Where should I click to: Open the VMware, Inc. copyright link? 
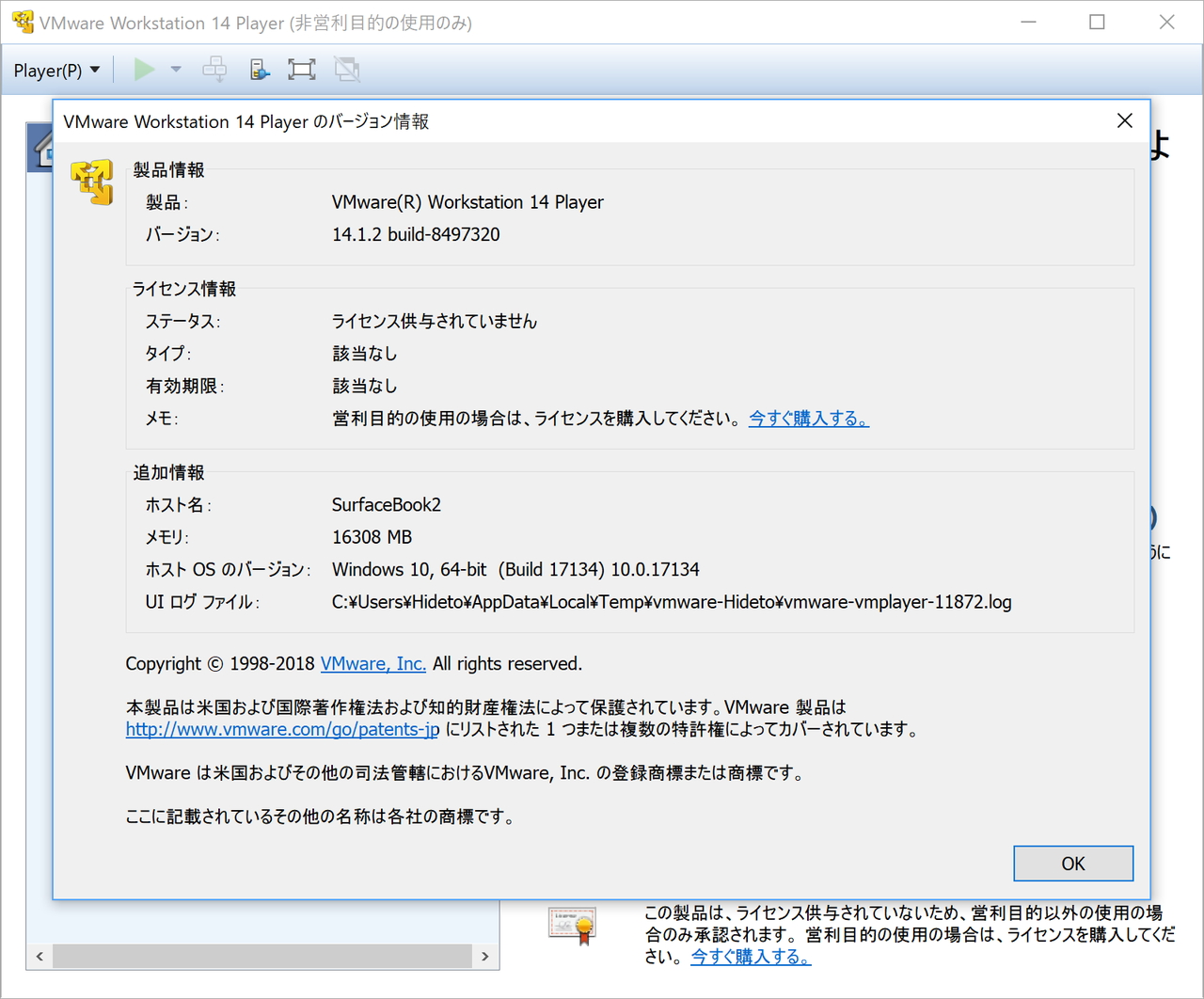[372, 663]
